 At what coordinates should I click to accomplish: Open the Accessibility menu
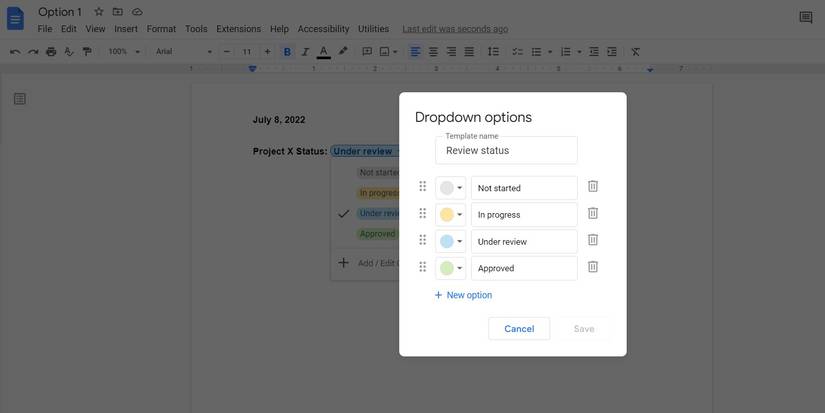coord(323,29)
